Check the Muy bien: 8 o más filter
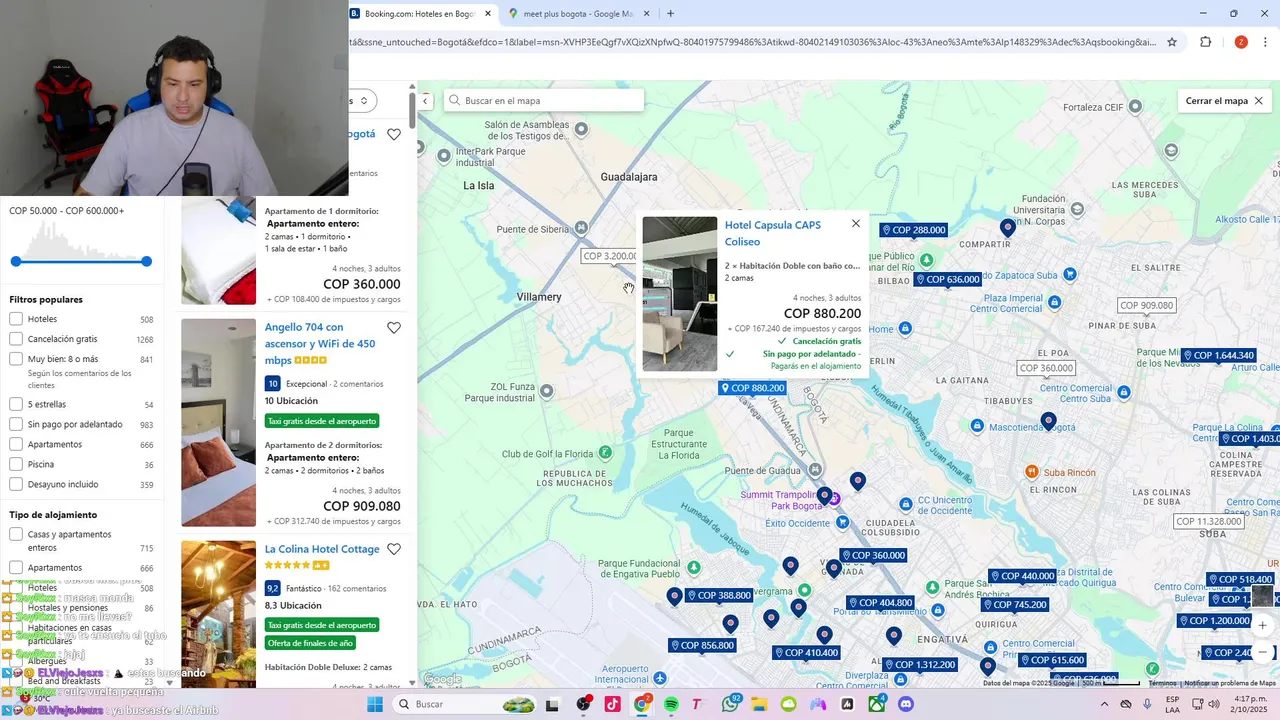The height and width of the screenshot is (720, 1280). 16,359
